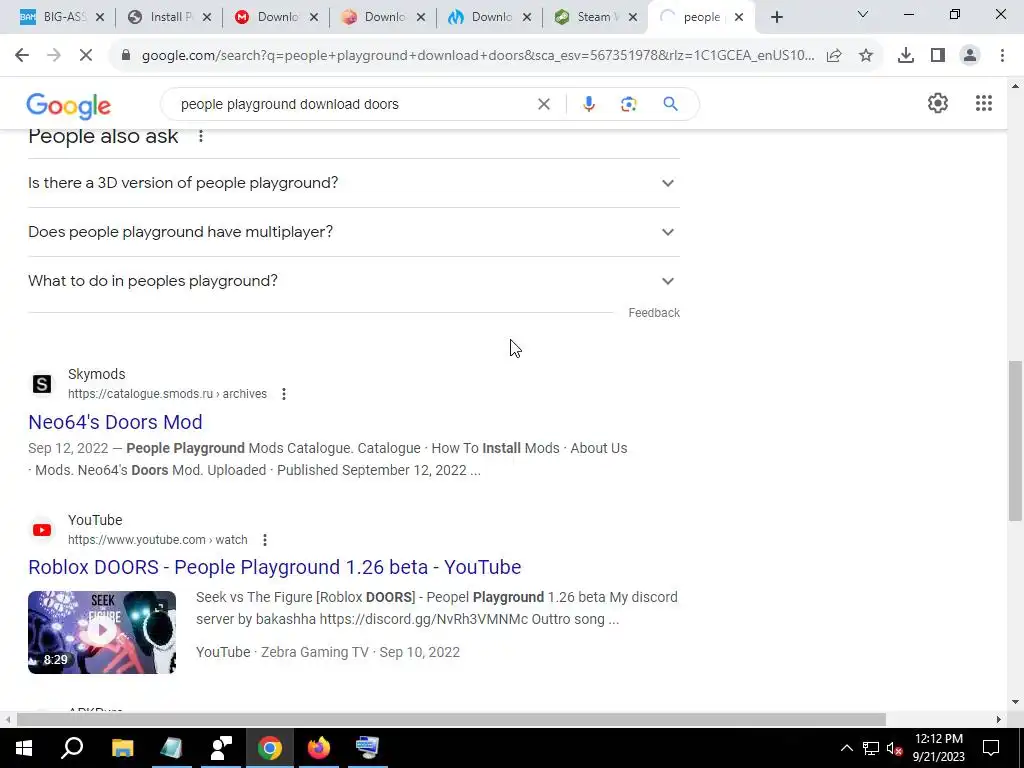
Task: Open the Windows Start menu
Action: [x=24, y=748]
